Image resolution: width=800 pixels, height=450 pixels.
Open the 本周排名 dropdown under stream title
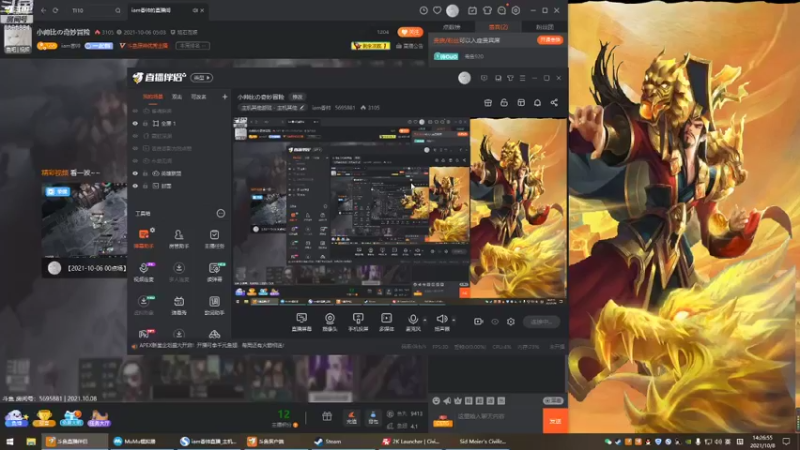[x=192, y=46]
